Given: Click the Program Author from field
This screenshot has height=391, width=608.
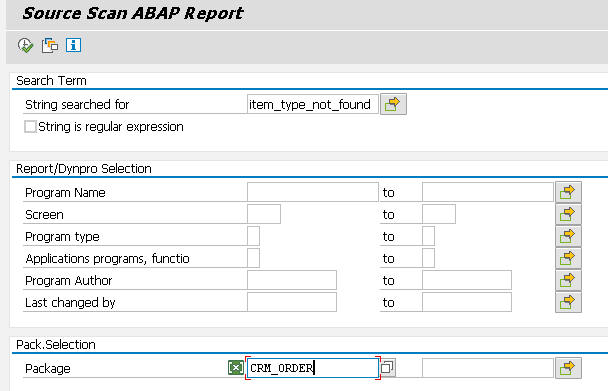Looking at the screenshot, I should (292, 280).
